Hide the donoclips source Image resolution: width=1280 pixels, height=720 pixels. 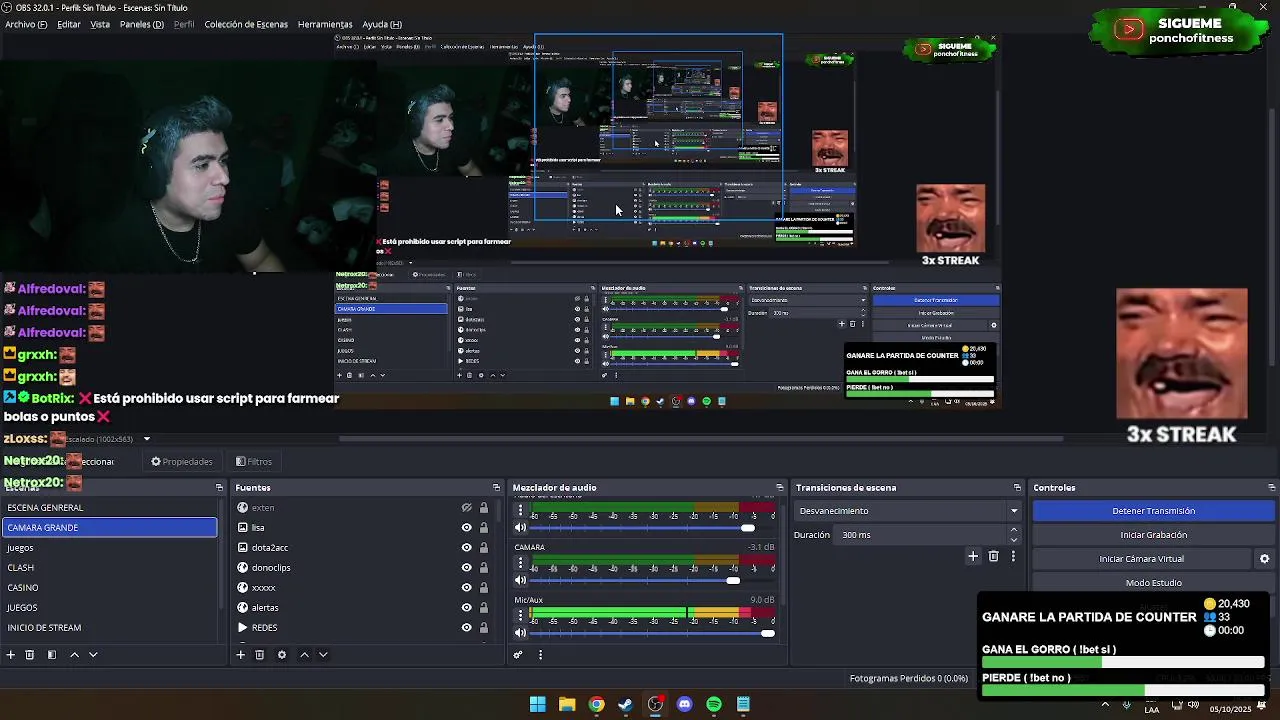click(x=466, y=567)
